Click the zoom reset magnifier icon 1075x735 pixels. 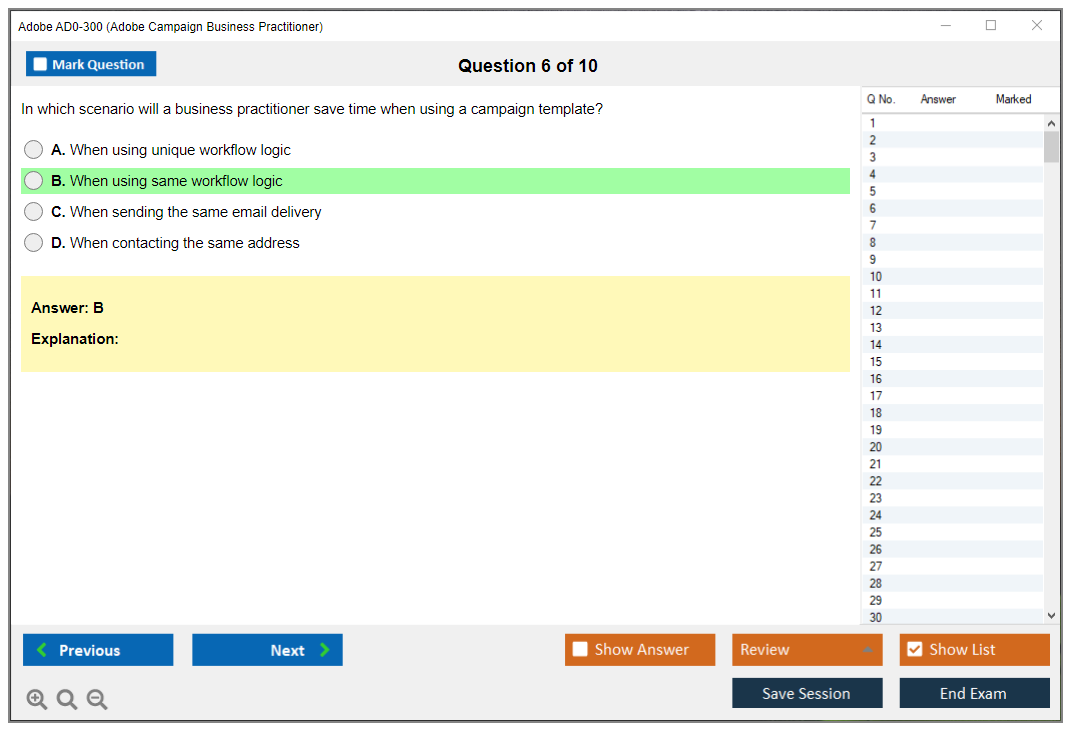[x=67, y=700]
